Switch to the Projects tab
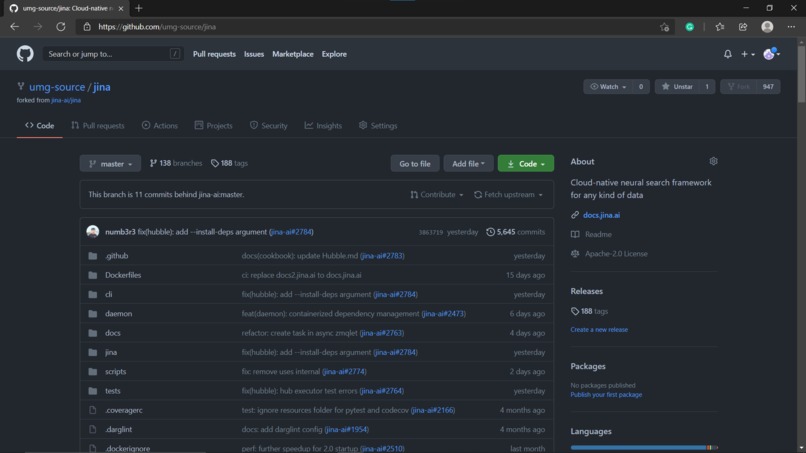The image size is (806, 453). point(213,125)
